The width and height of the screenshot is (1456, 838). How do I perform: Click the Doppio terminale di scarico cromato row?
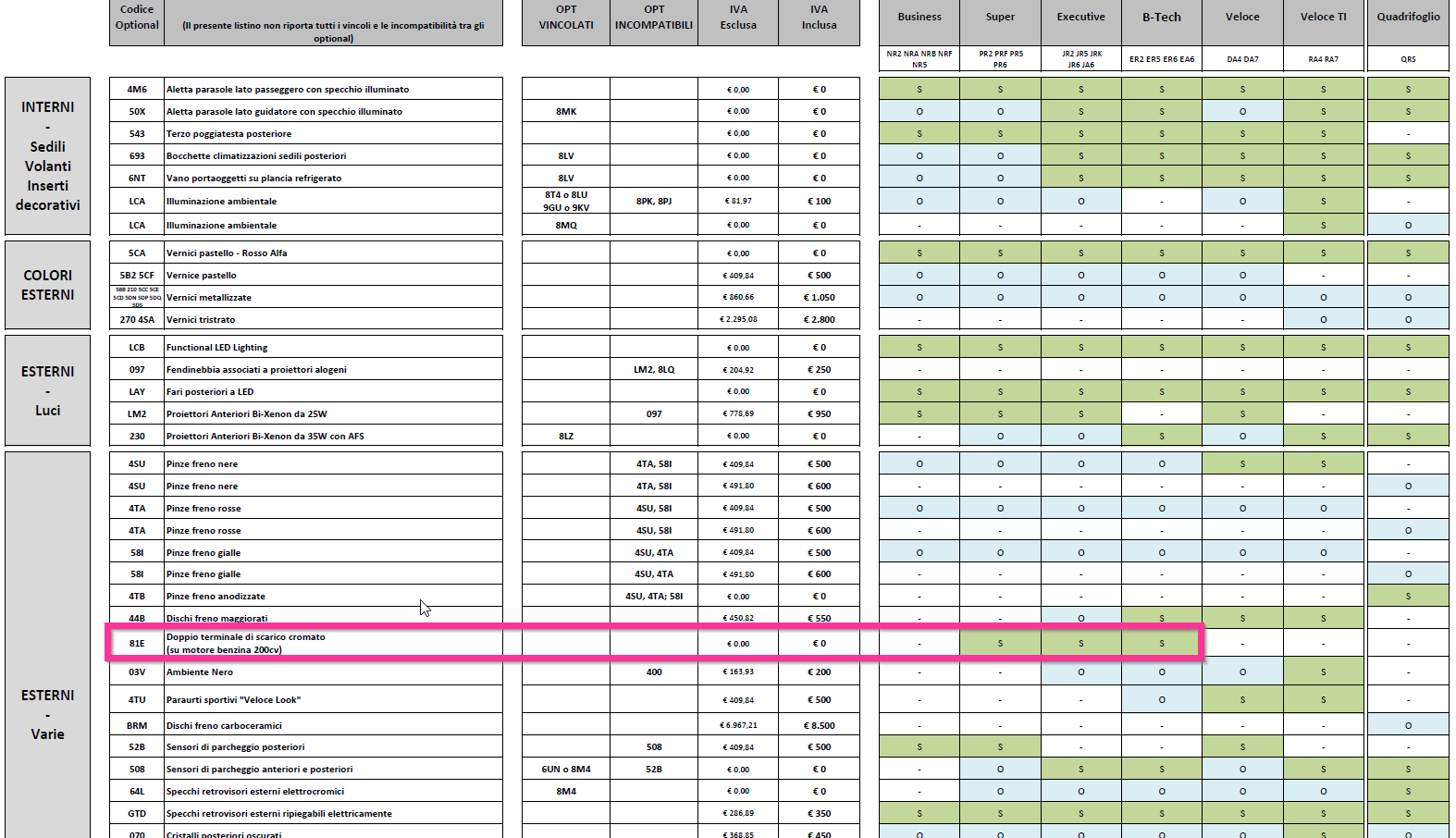coord(655,643)
